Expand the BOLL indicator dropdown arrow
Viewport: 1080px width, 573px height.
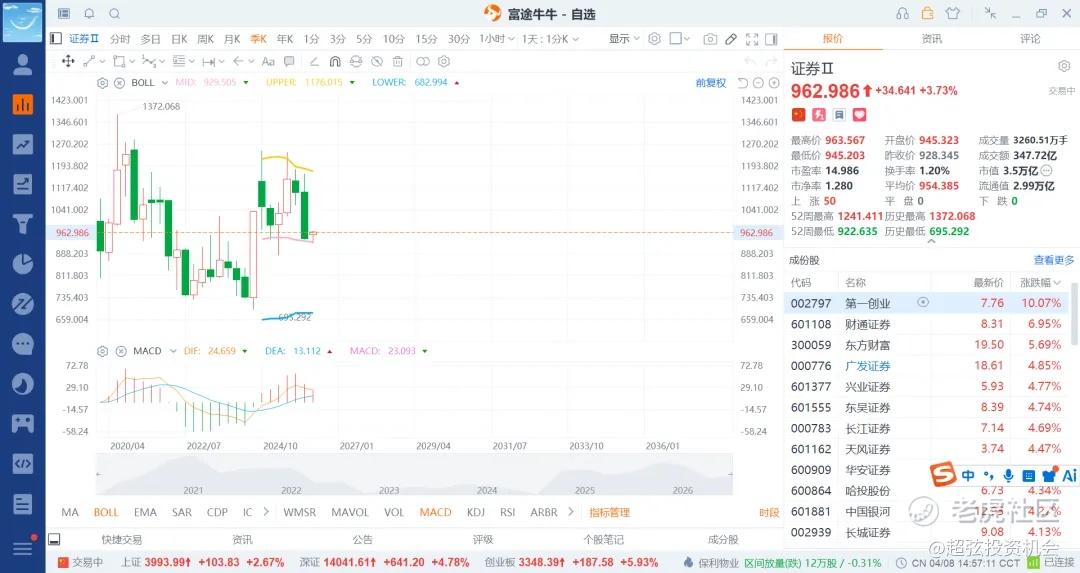(x=165, y=83)
